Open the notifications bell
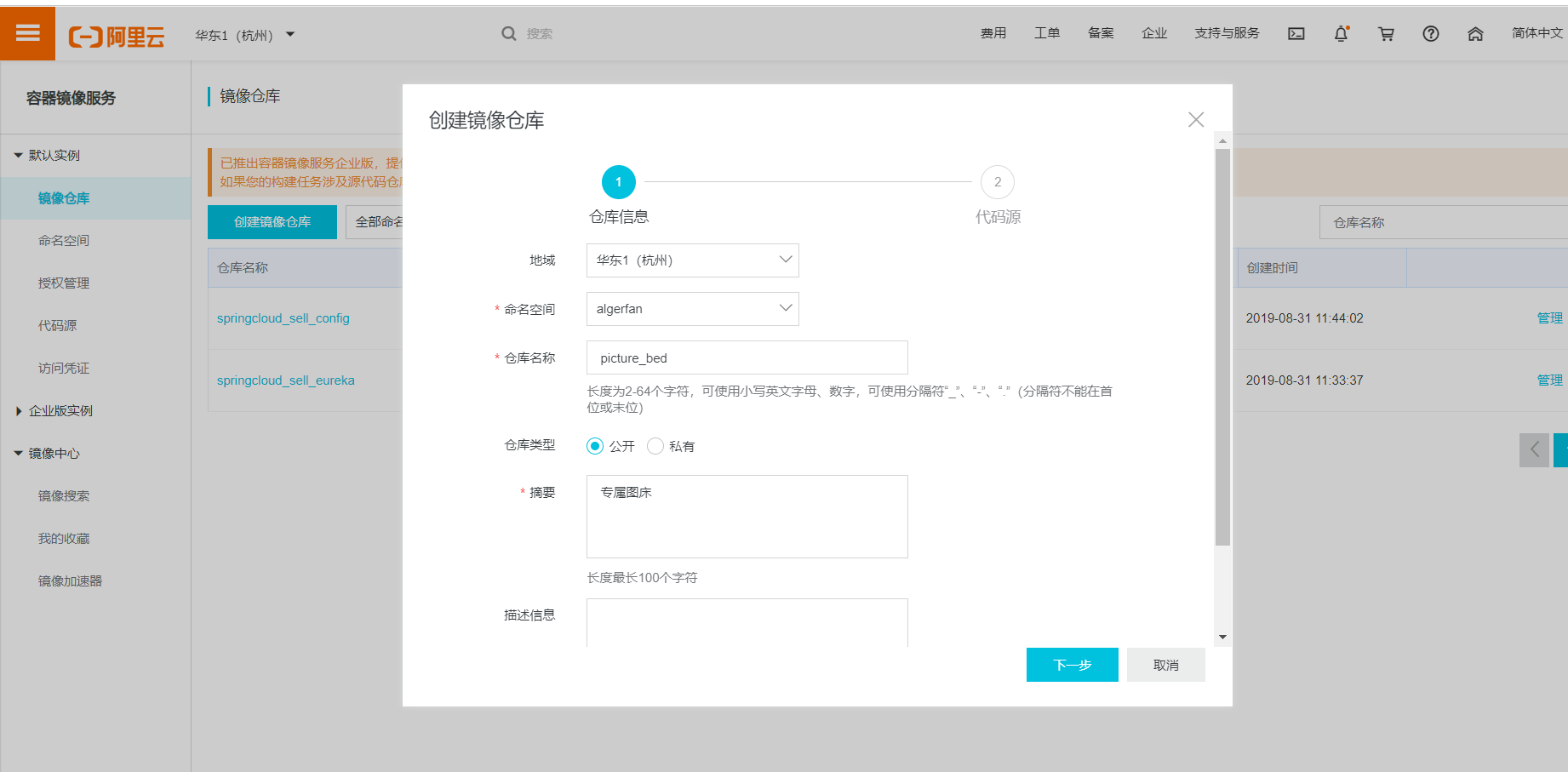 (1342, 34)
